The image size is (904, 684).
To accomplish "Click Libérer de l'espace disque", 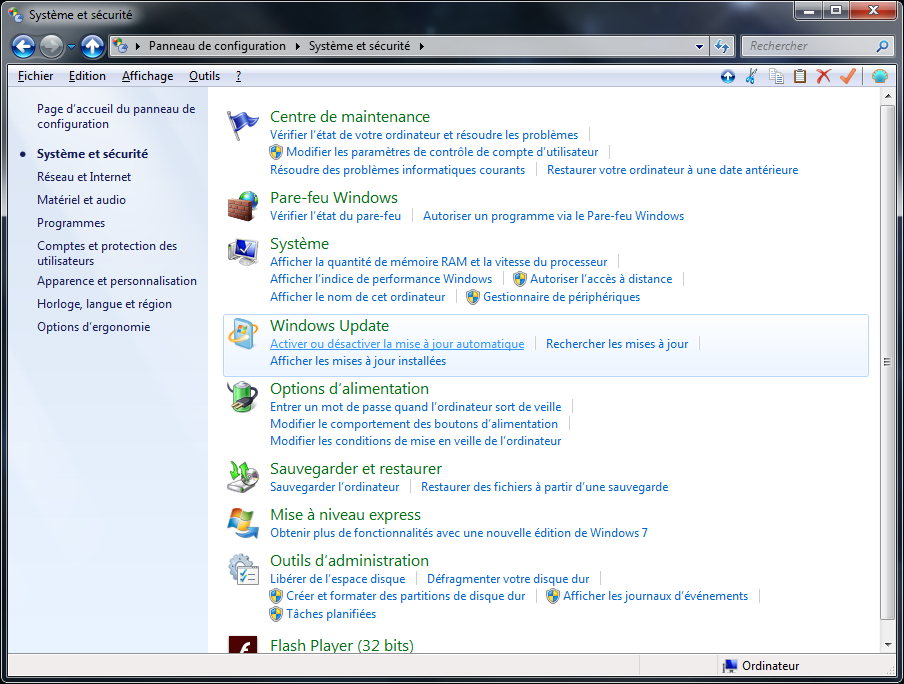I will click(x=338, y=579).
